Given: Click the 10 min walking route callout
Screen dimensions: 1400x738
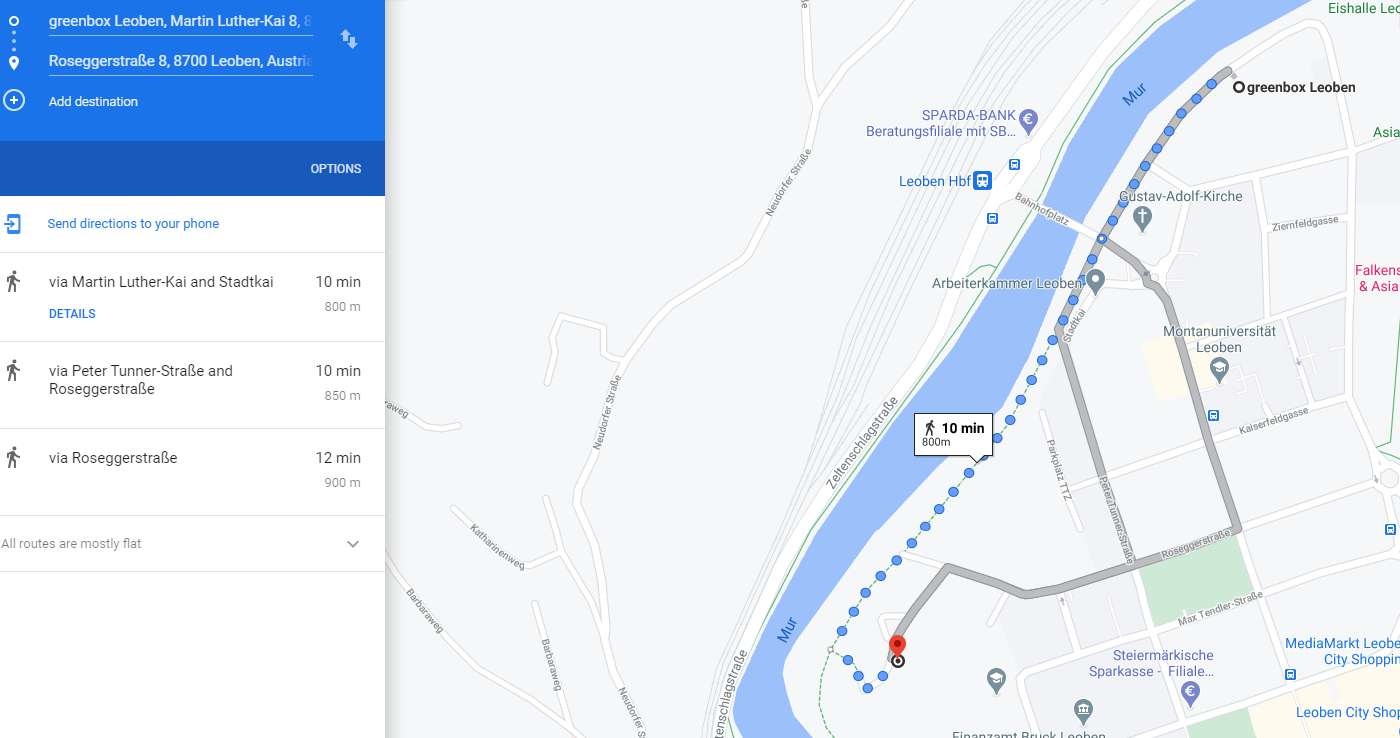Looking at the screenshot, I should 953,434.
